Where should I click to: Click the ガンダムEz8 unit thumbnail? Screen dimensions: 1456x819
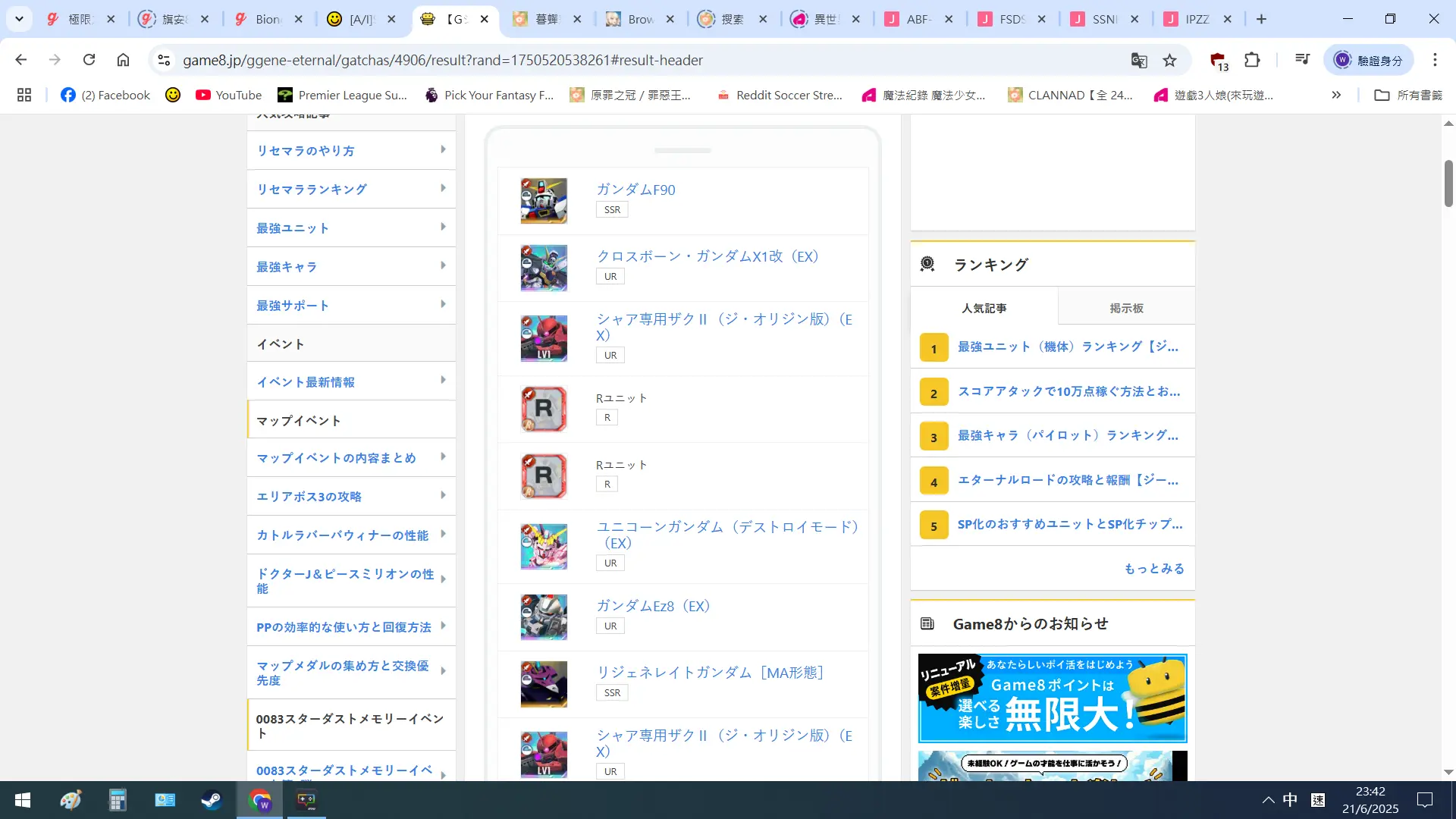coord(544,617)
